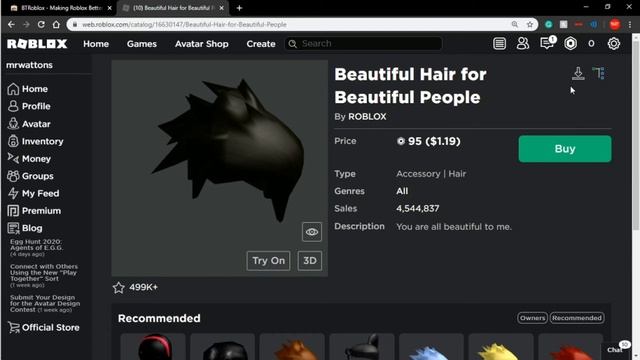This screenshot has height=360, width=640.
Task: Open Avatar in the sidebar
Action: [29, 124]
